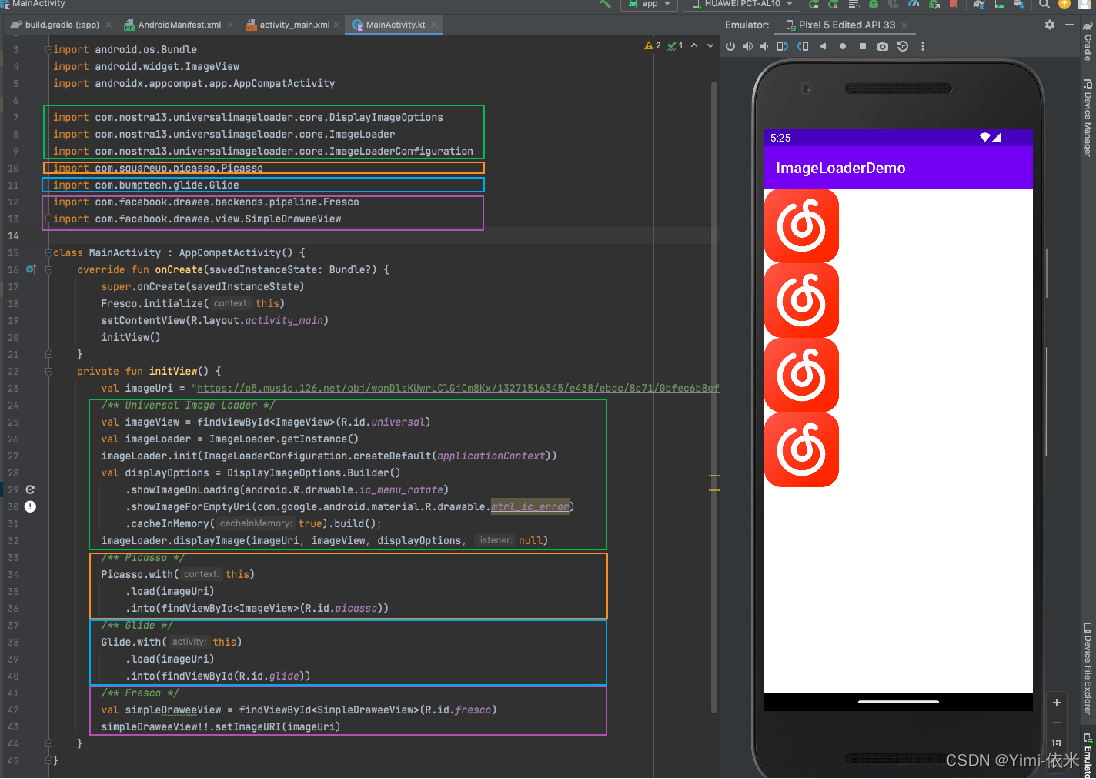
Task: Click the override gutter icon on line 16
Action: [x=30, y=269]
